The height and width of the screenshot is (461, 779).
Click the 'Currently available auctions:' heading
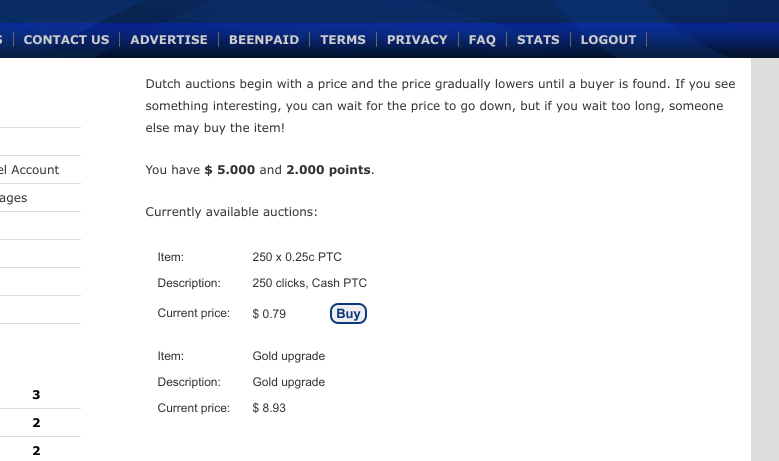[231, 212]
